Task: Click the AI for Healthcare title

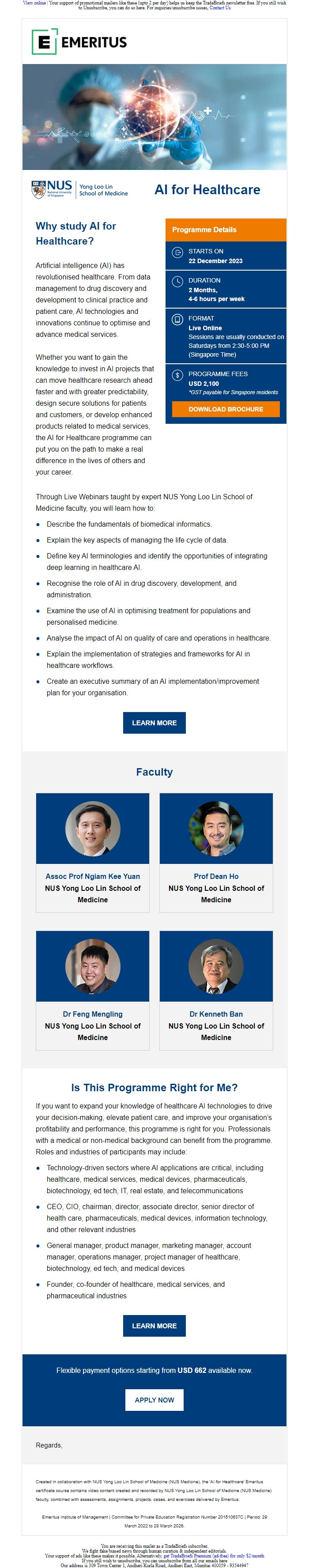Action: [207, 189]
